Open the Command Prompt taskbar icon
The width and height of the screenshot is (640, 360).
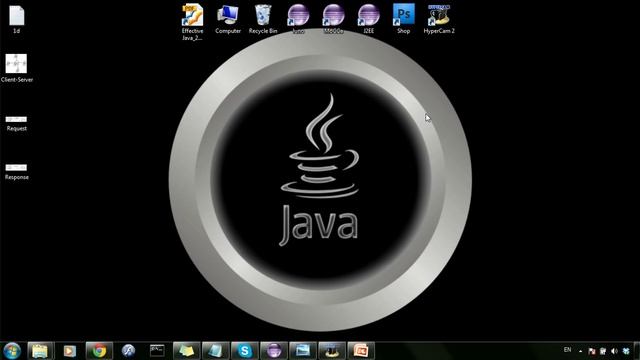[157, 351]
